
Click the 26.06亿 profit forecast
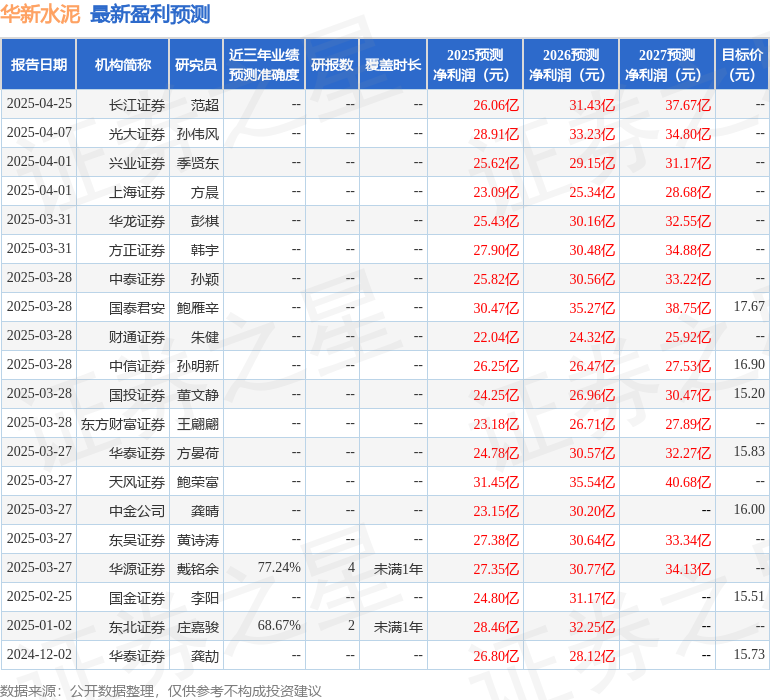pyautogui.click(x=496, y=105)
